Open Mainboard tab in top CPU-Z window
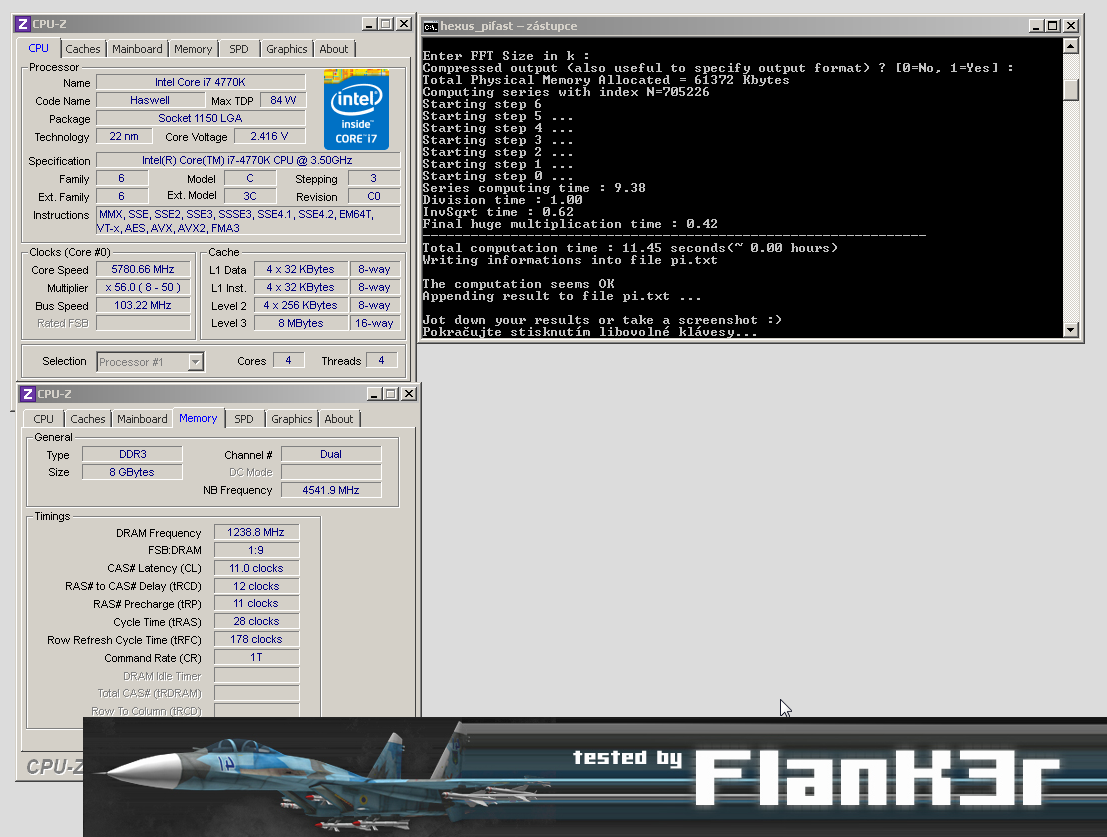This screenshot has height=837, width=1107. (x=137, y=49)
